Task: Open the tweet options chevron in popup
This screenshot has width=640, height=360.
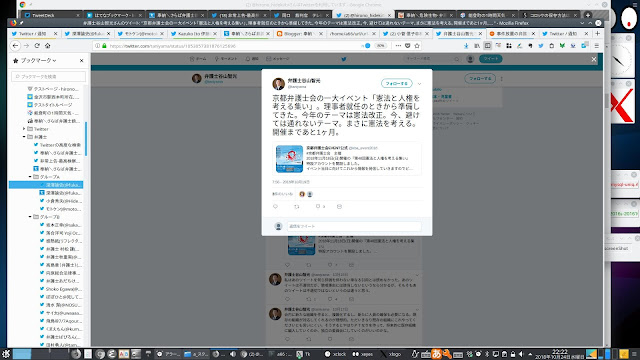Action: pos(420,84)
